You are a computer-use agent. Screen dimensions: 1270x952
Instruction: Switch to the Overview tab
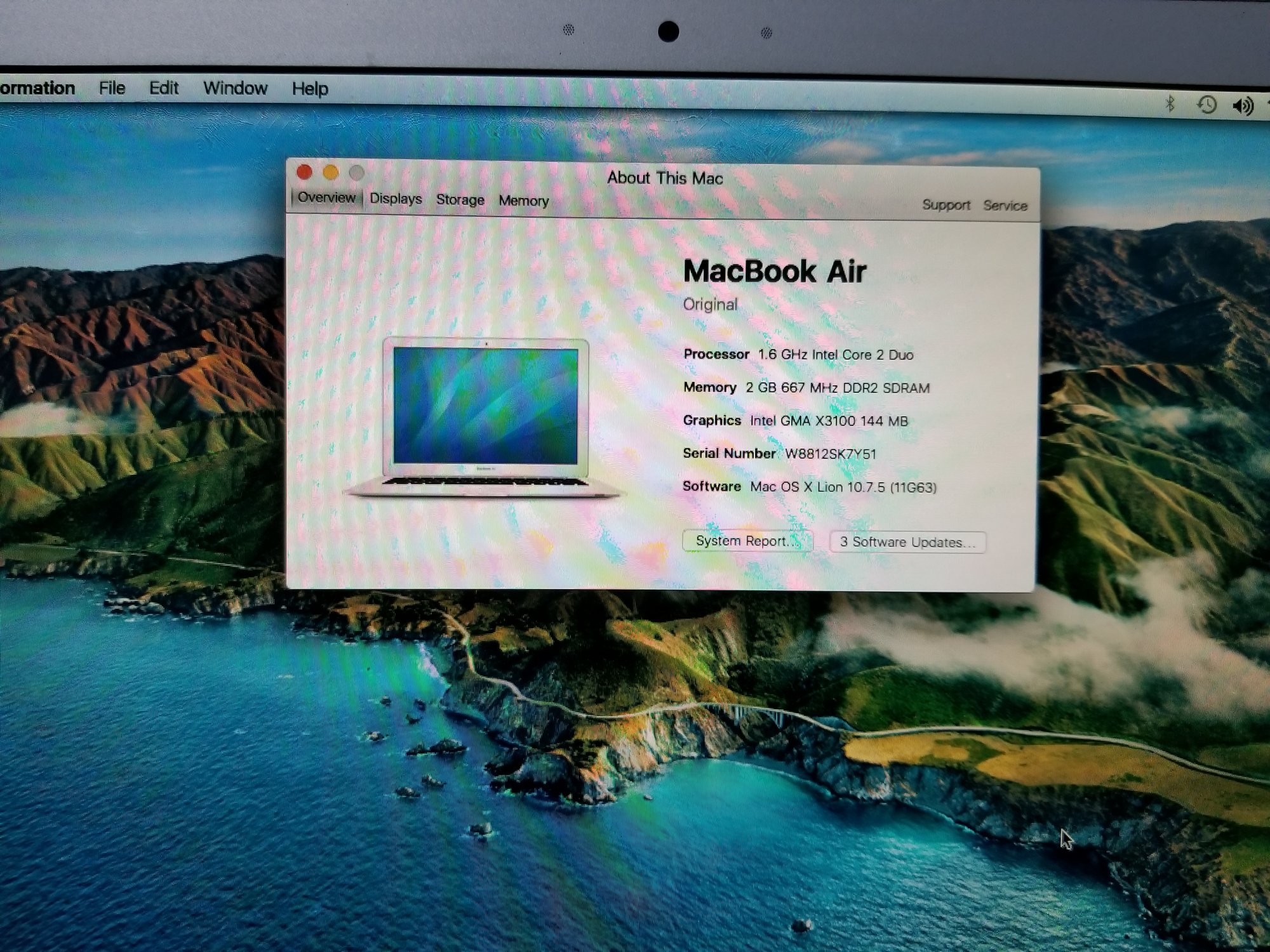click(326, 197)
